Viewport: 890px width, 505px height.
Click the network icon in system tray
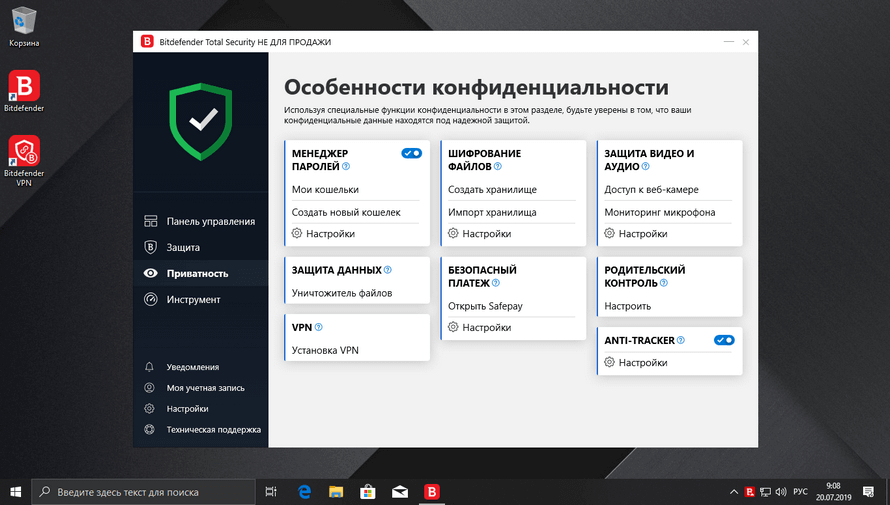click(x=765, y=492)
